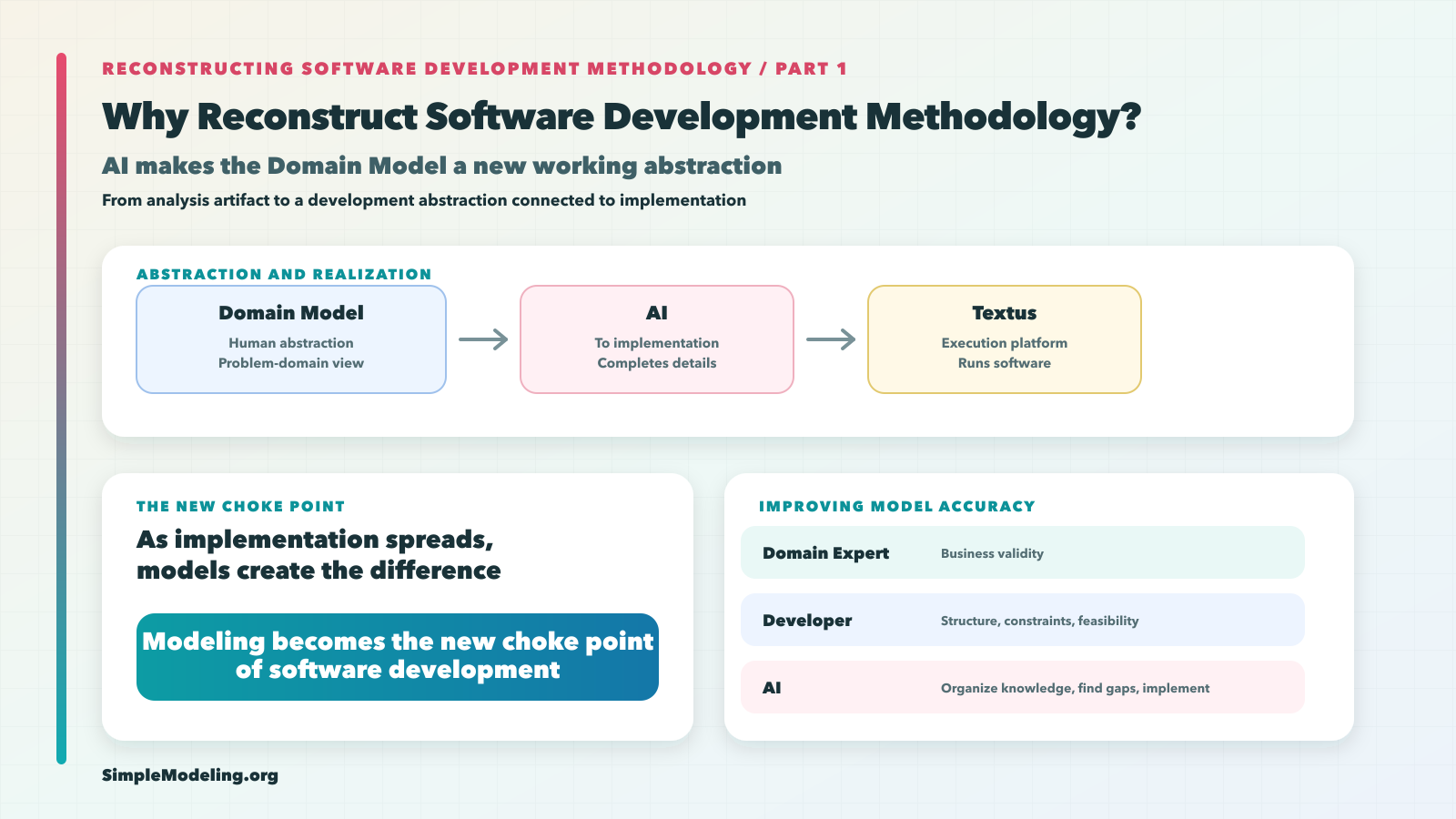Click the Business validity description text

992,553
